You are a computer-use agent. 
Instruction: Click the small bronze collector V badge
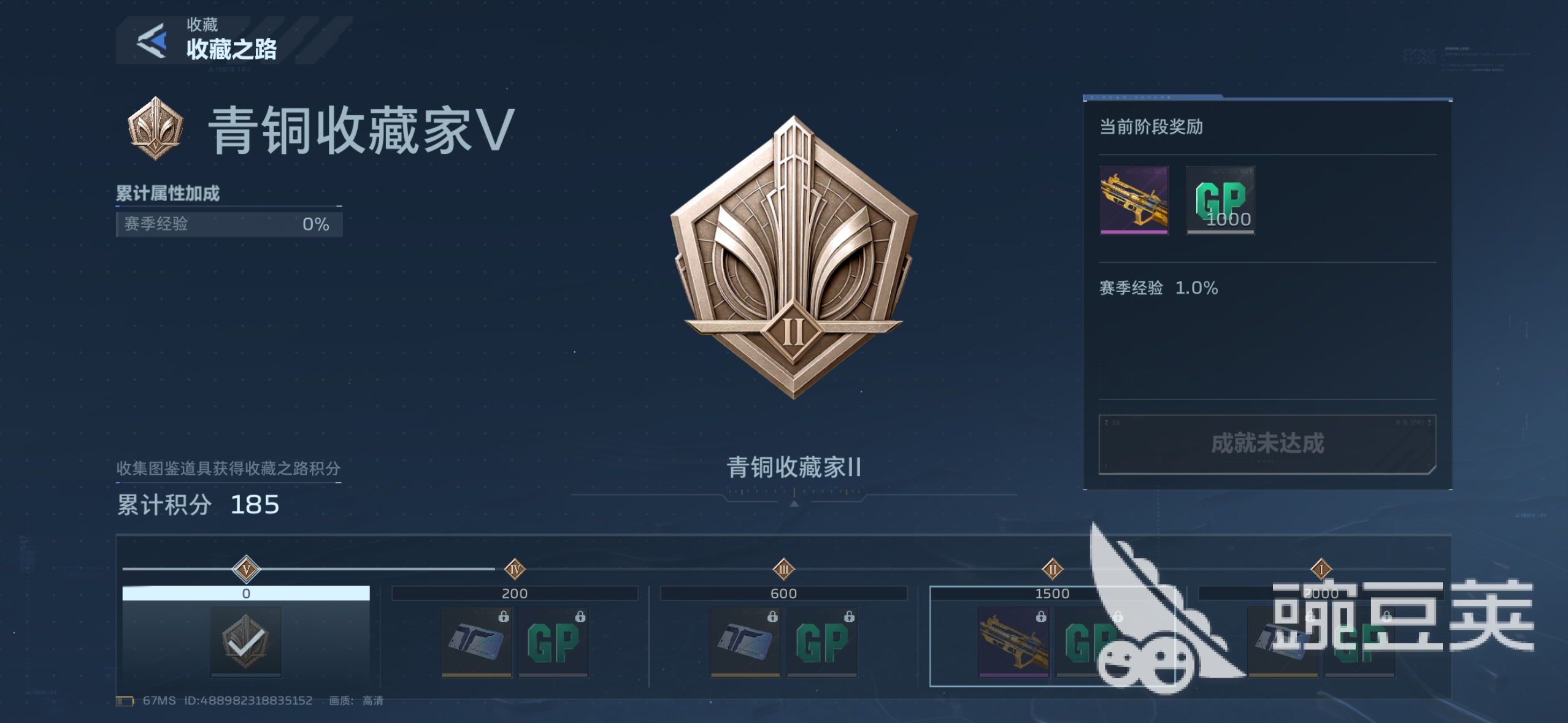[155, 128]
